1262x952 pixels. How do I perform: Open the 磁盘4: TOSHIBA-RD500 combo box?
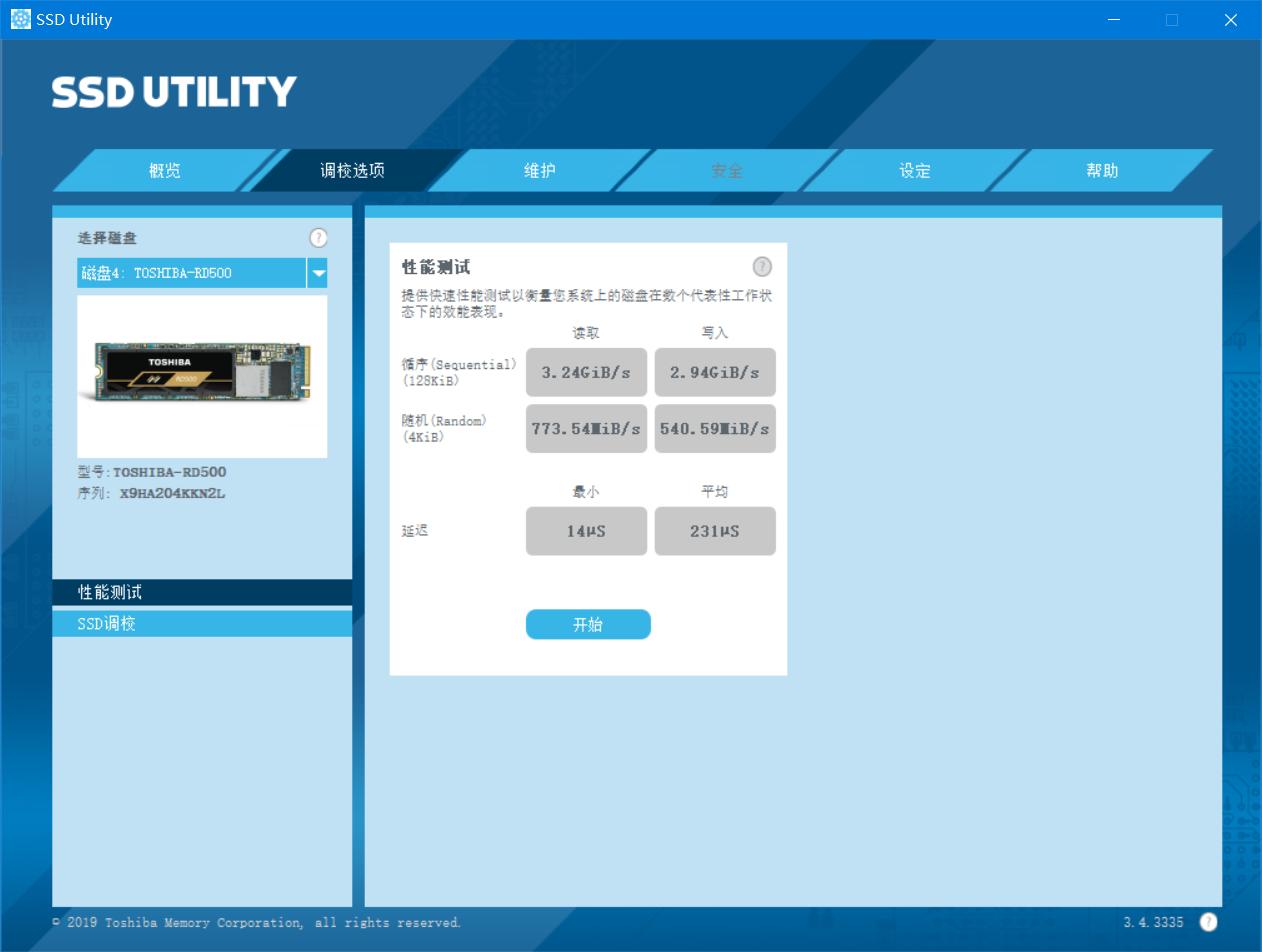202,273
